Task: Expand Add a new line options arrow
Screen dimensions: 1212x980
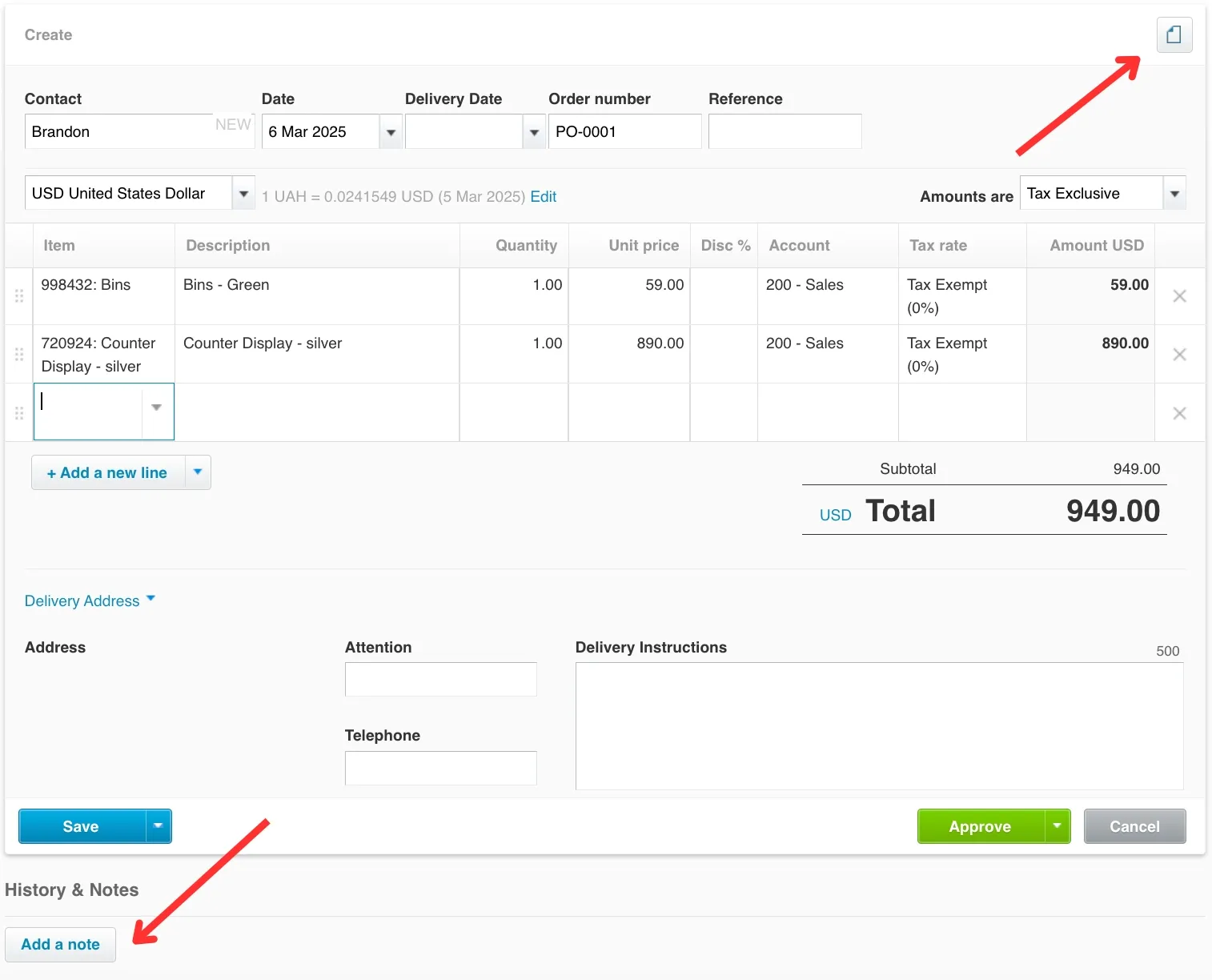Action: point(198,472)
